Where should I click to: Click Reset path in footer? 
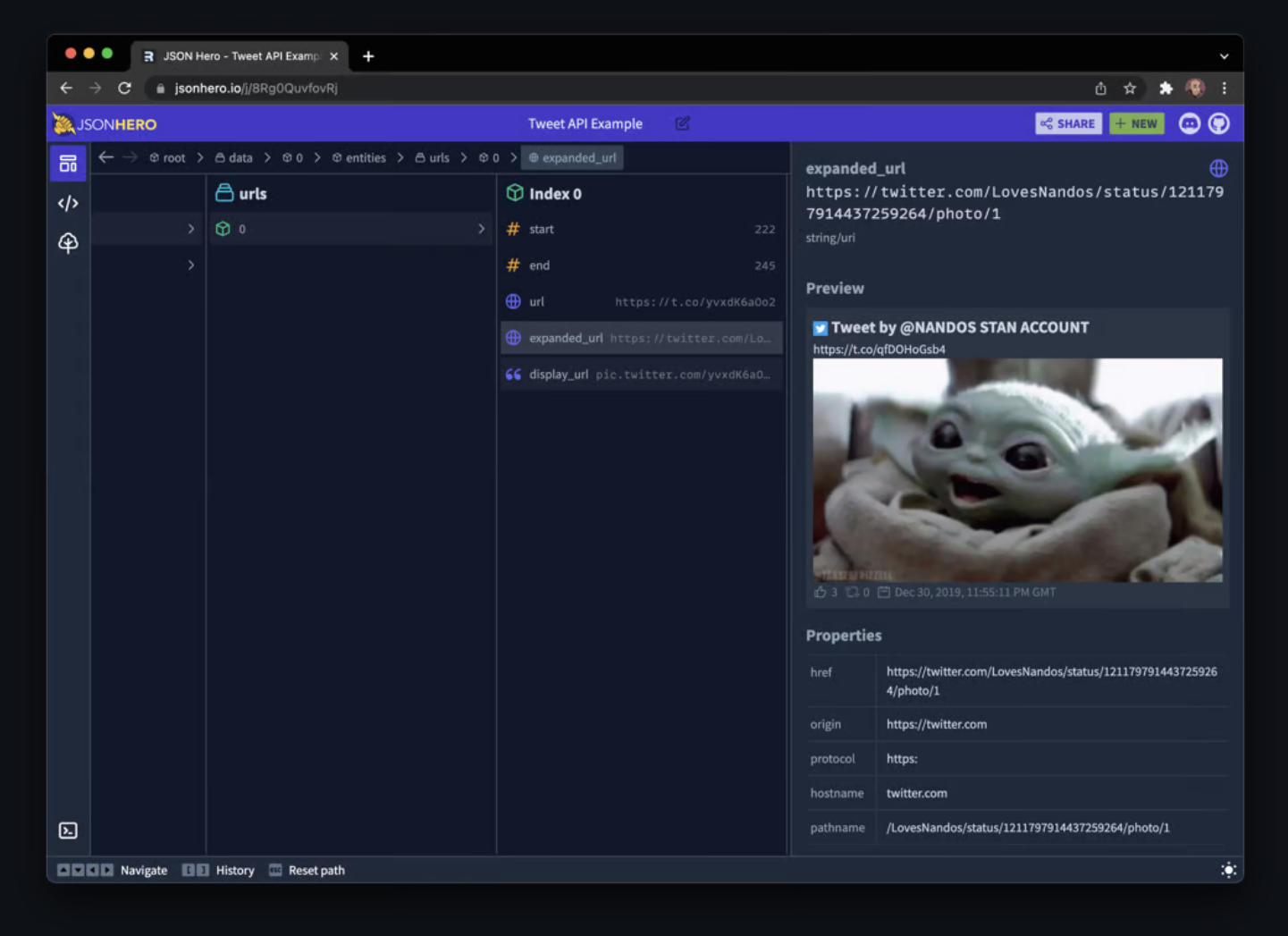tap(307, 870)
